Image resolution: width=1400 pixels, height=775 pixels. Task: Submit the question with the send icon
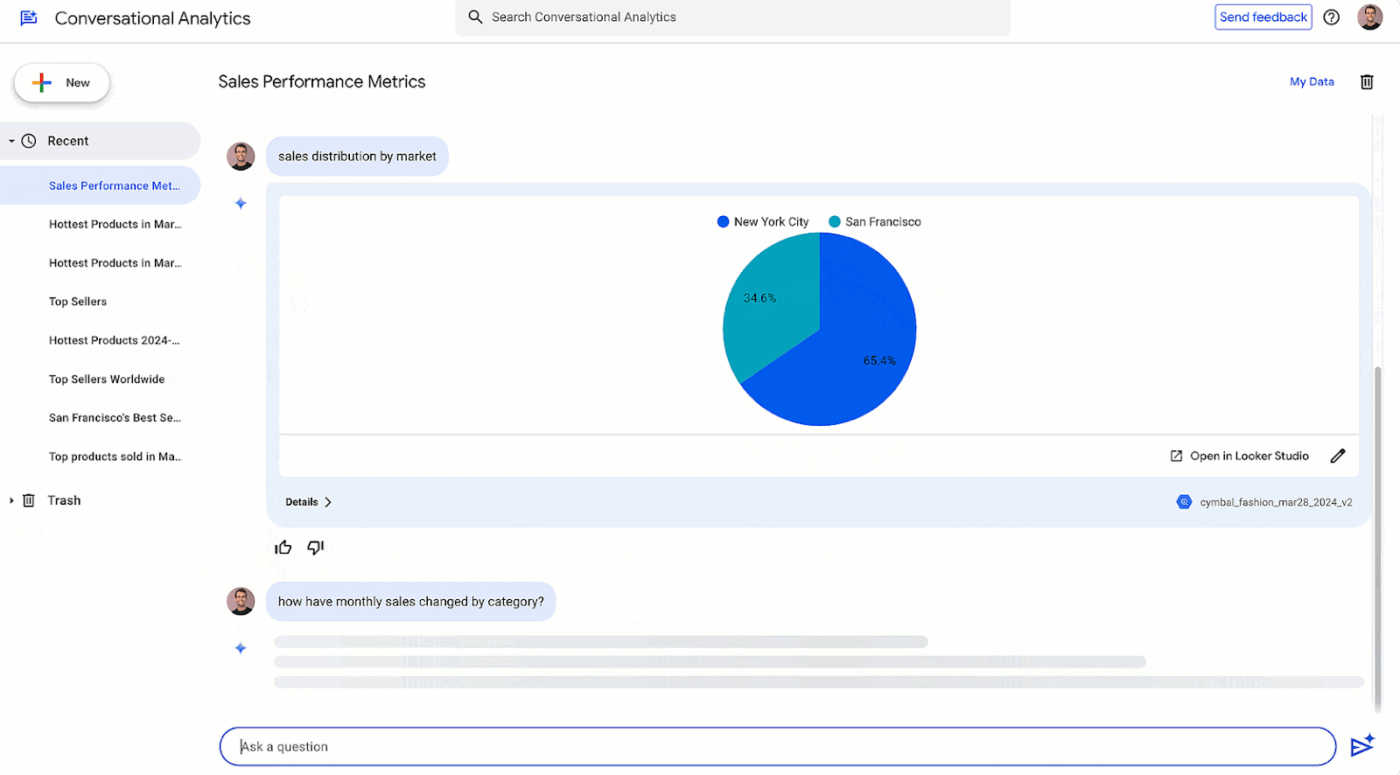1362,745
